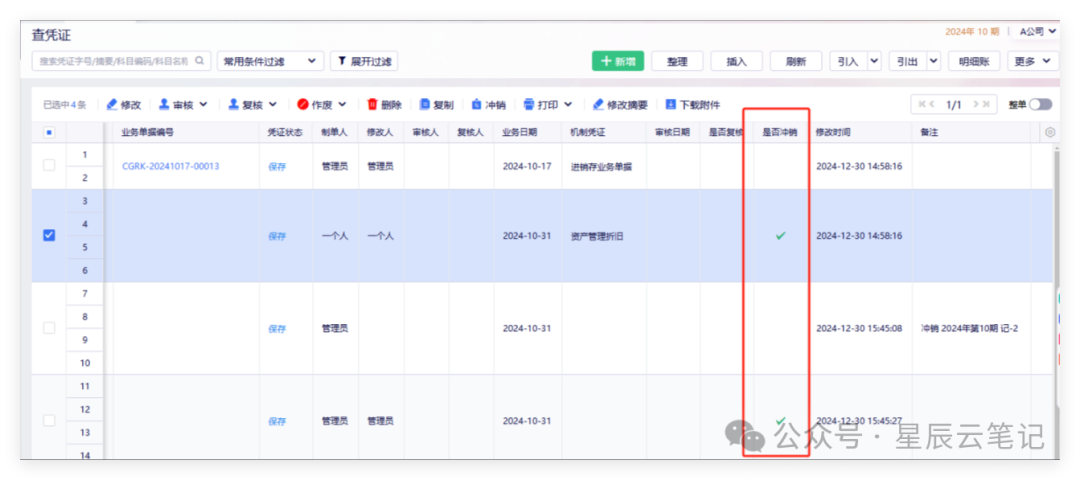The image size is (1080, 480).
Task: Click the 2024年 10 期 period label
Action: [972, 32]
